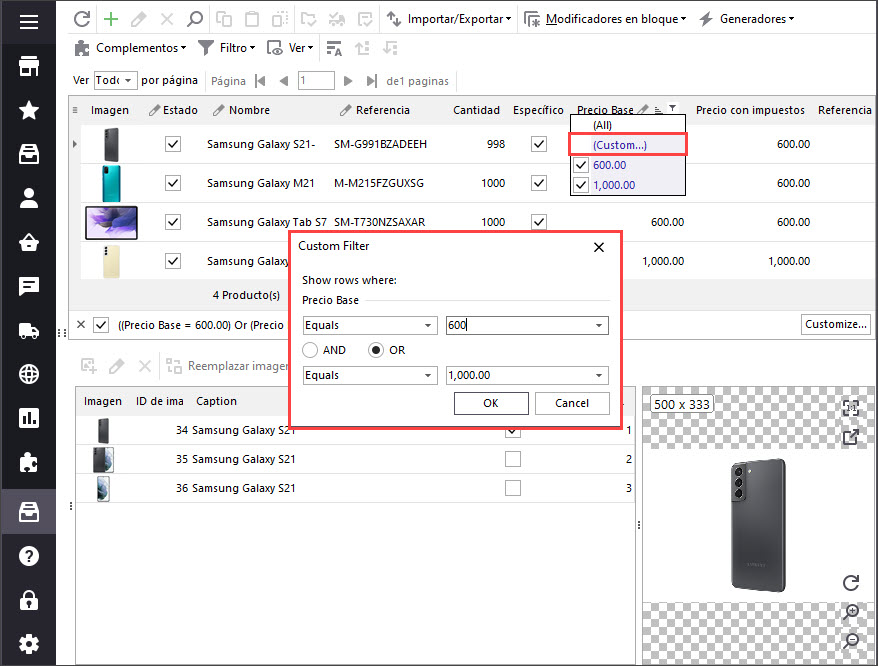
Task: Click the search magnifier icon in the toolbar
Action: tap(194, 19)
